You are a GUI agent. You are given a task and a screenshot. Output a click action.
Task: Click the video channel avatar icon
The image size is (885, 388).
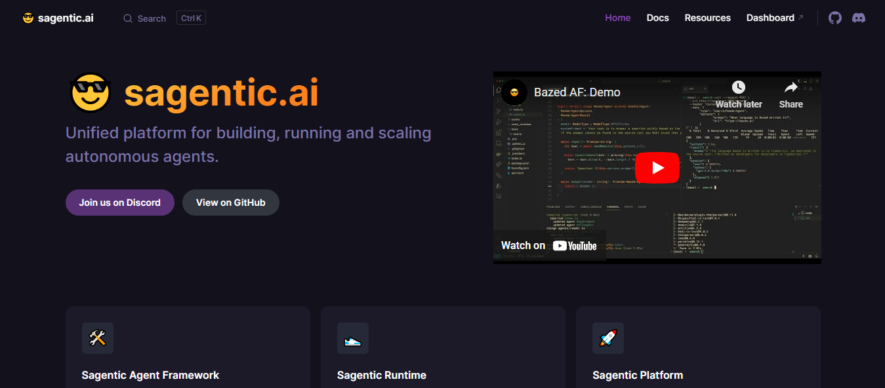(514, 92)
